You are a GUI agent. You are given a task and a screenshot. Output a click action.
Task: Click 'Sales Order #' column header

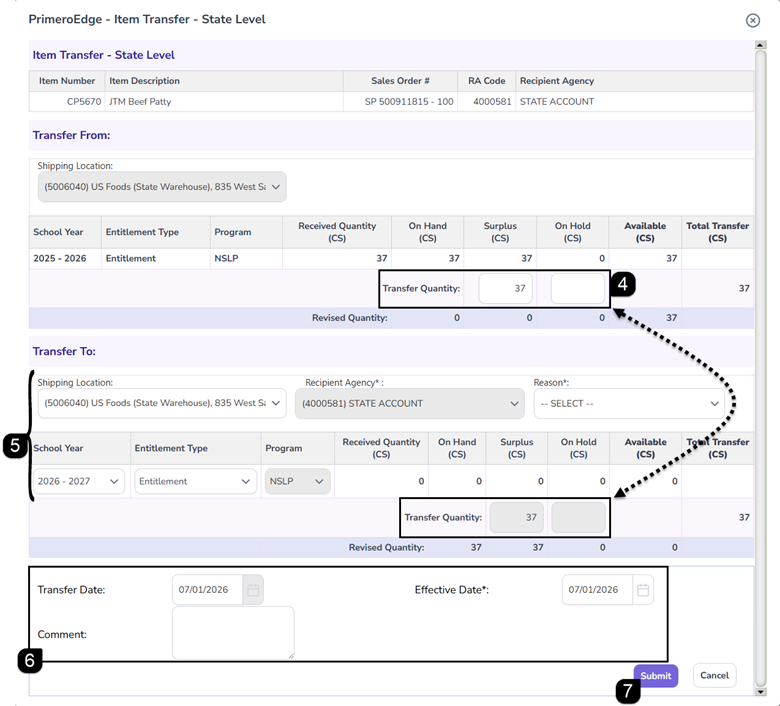tap(400, 81)
